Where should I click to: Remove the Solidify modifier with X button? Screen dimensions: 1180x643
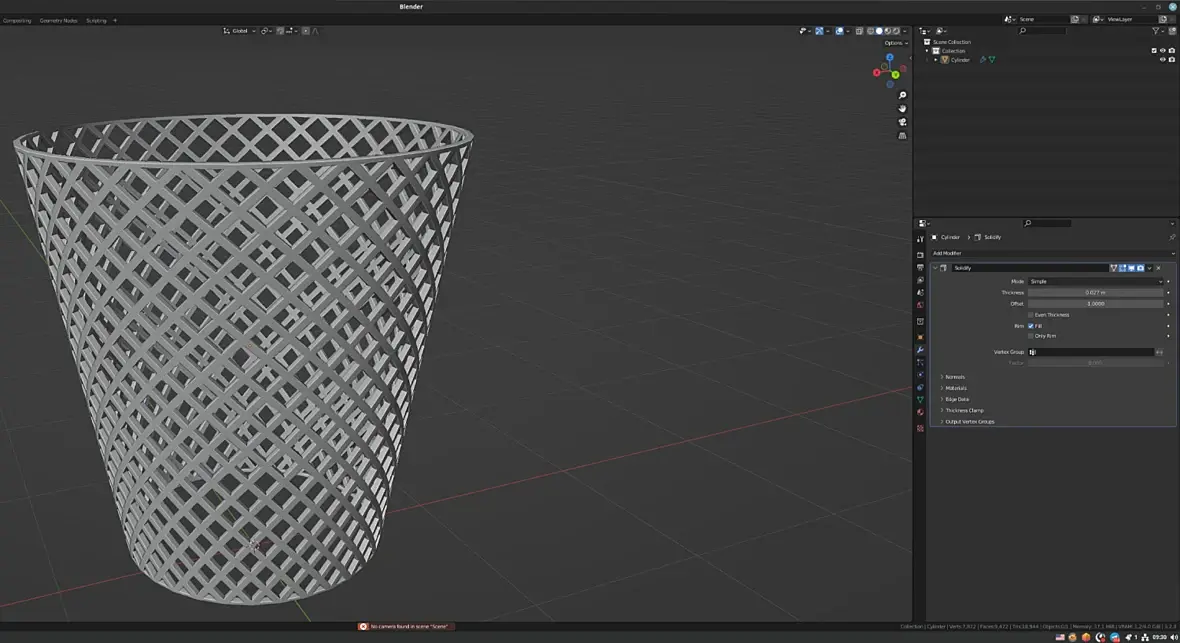point(1160,268)
